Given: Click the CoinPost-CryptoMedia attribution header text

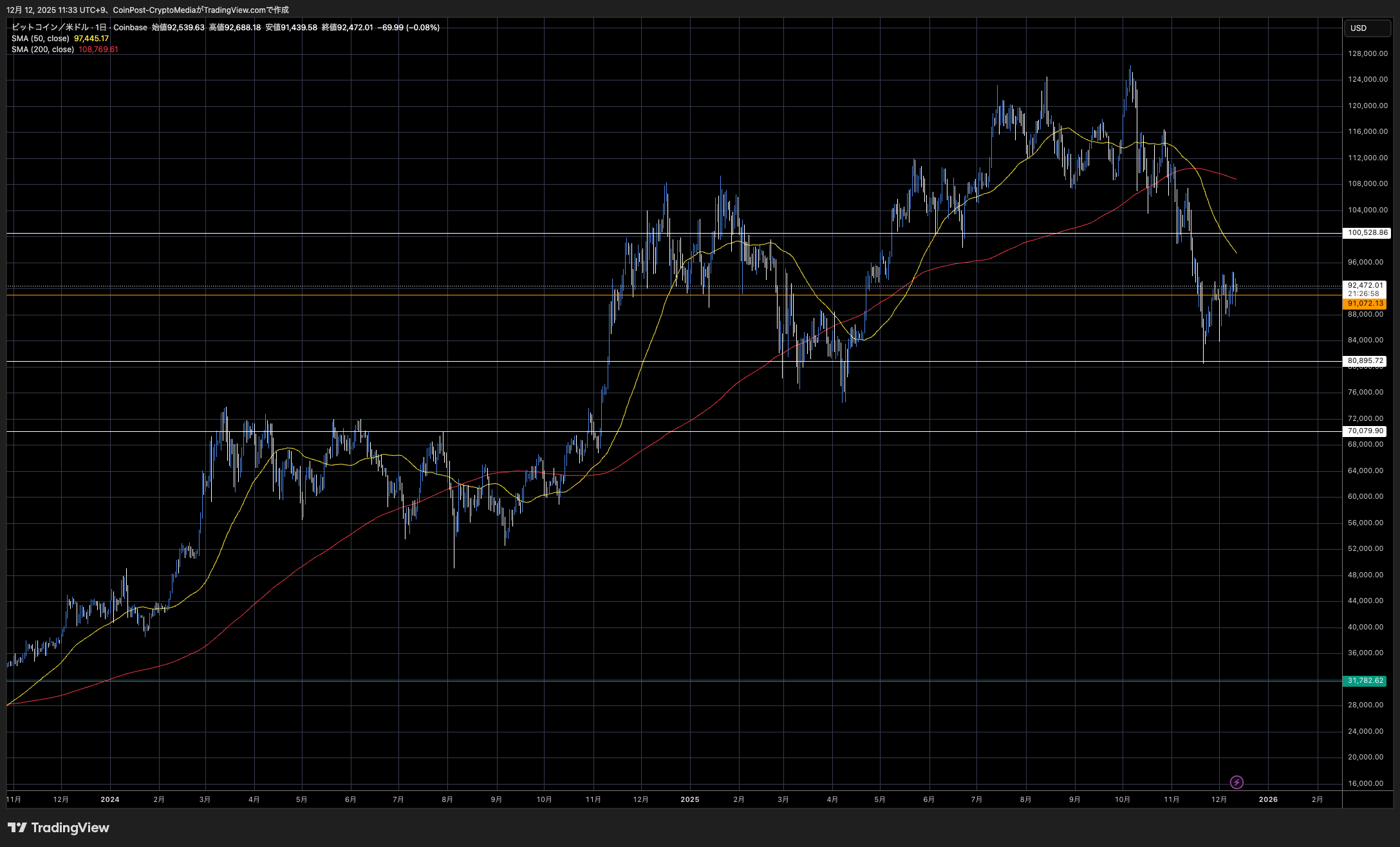Looking at the screenshot, I should [154, 10].
